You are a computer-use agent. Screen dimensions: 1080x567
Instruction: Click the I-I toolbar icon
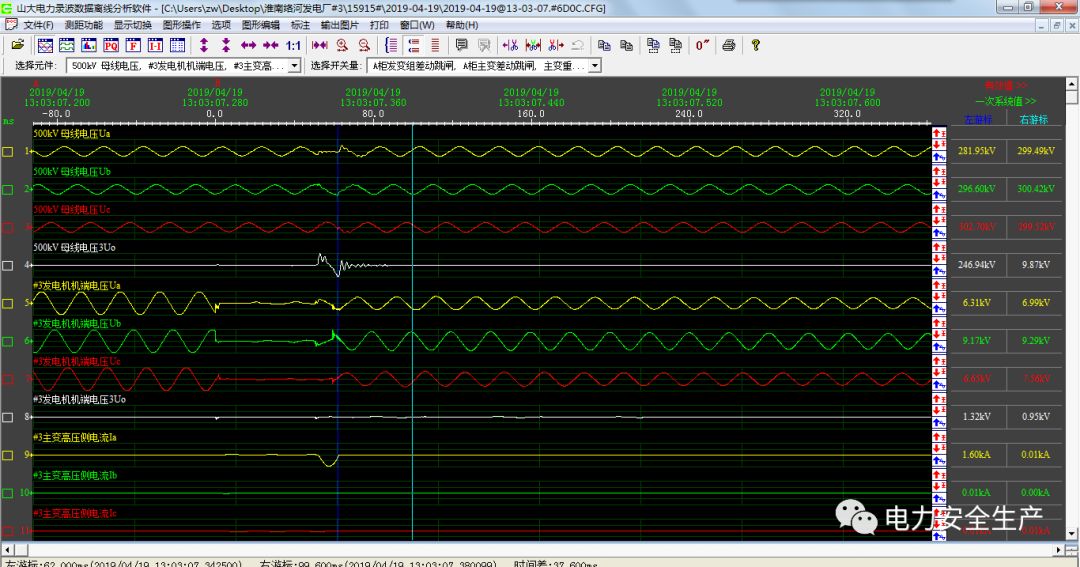pos(155,45)
